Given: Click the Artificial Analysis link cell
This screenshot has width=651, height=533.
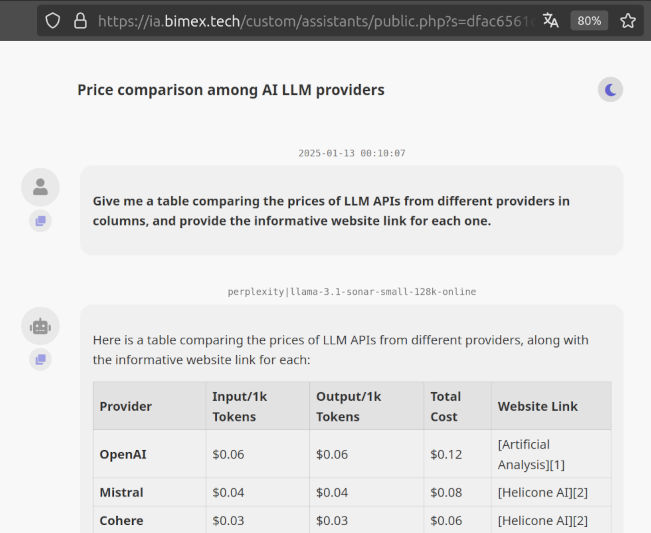Looking at the screenshot, I should coord(551,454).
